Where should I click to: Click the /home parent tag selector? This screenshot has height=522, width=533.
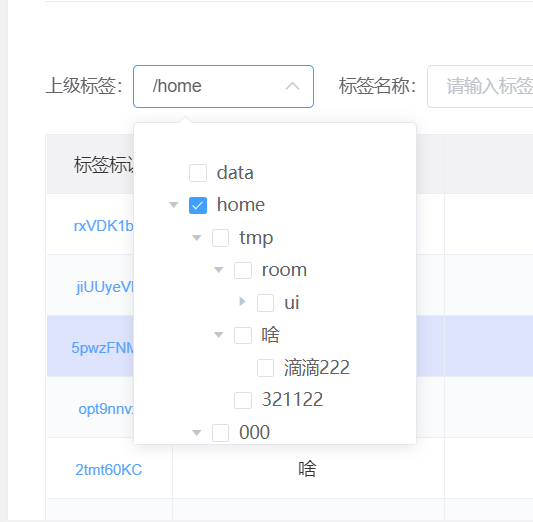pyautogui.click(x=223, y=86)
